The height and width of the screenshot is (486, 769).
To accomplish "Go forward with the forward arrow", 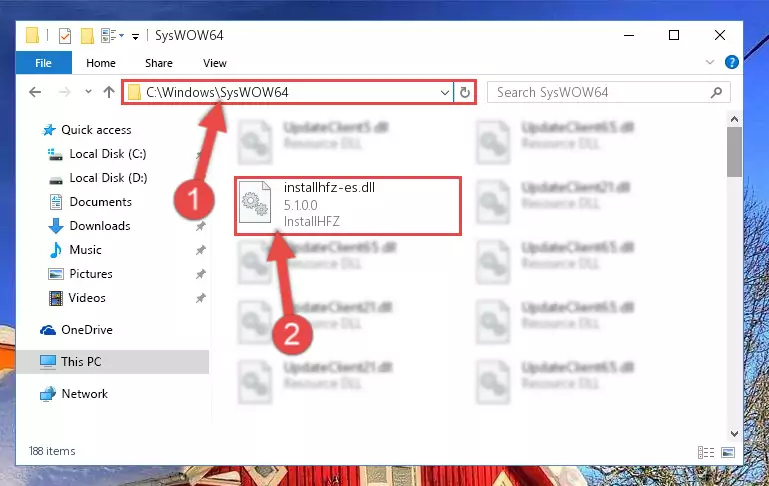I will (x=64, y=92).
